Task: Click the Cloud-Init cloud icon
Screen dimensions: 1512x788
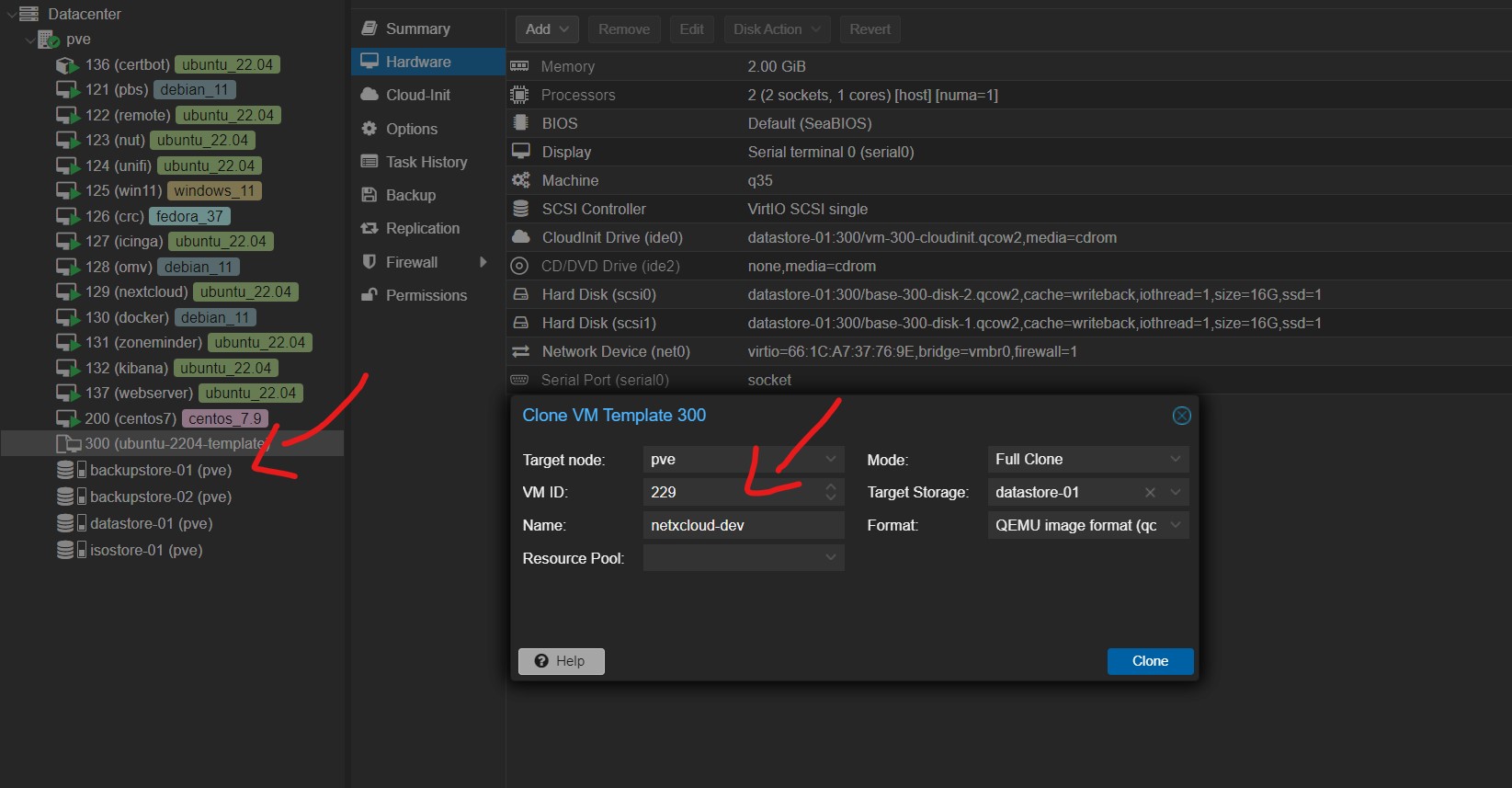Action: [x=369, y=95]
